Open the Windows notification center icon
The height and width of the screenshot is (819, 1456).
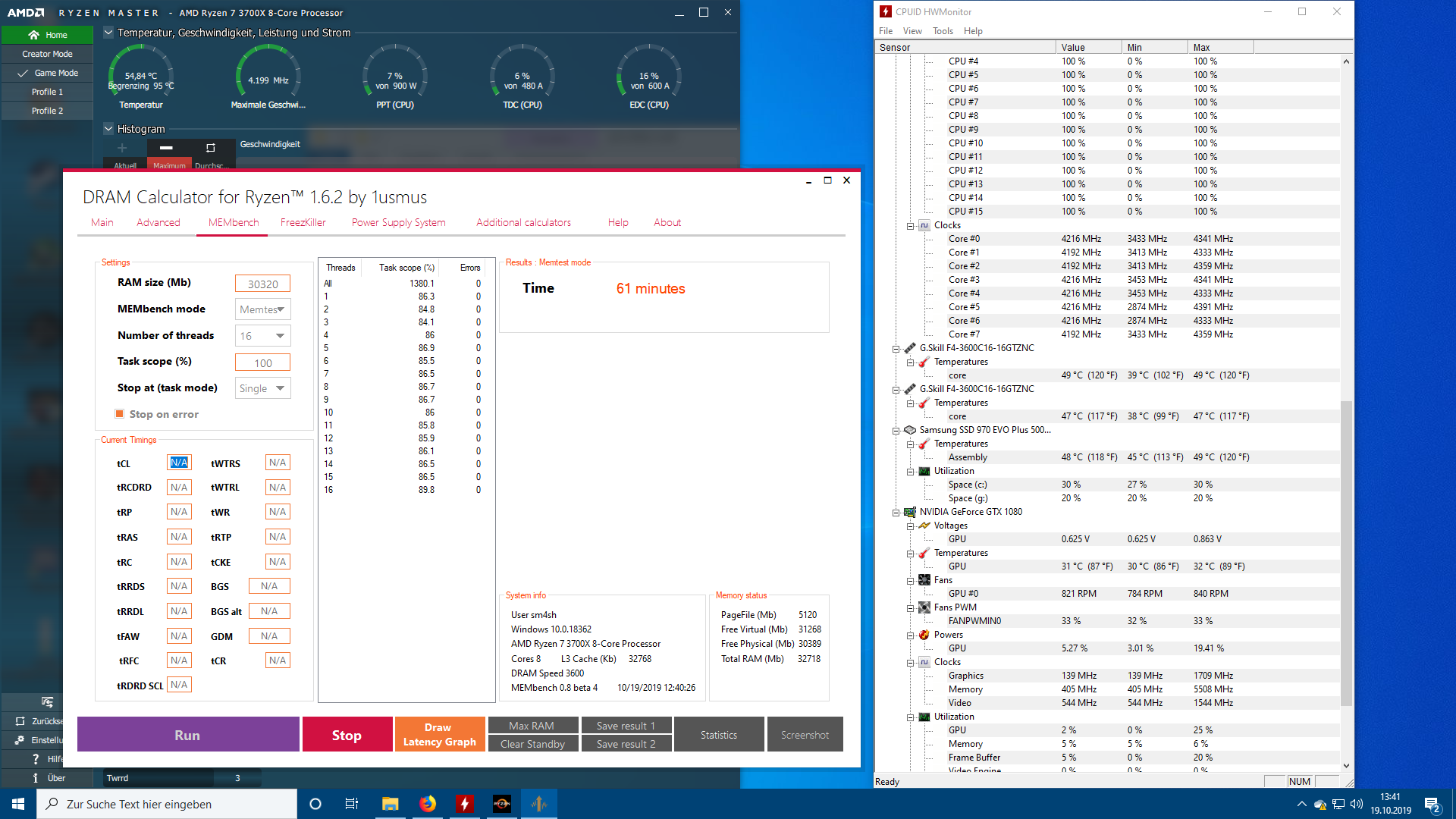[1432, 804]
